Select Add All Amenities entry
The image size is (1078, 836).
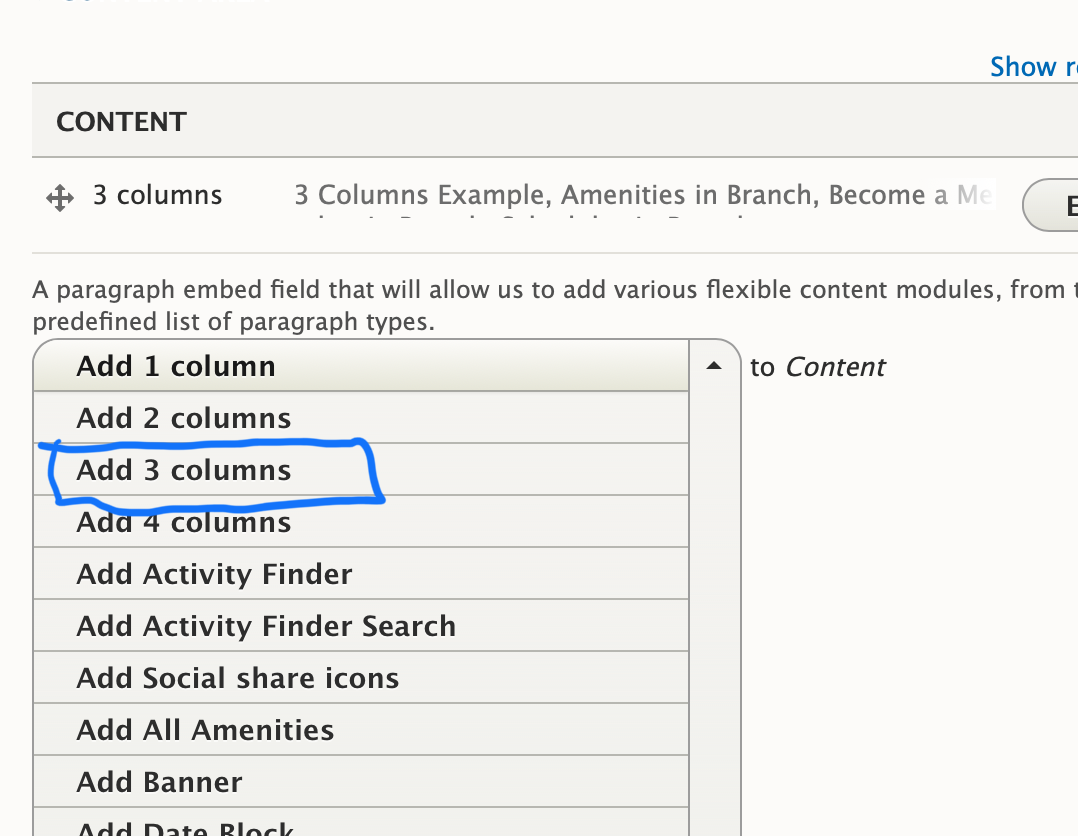[361, 729]
